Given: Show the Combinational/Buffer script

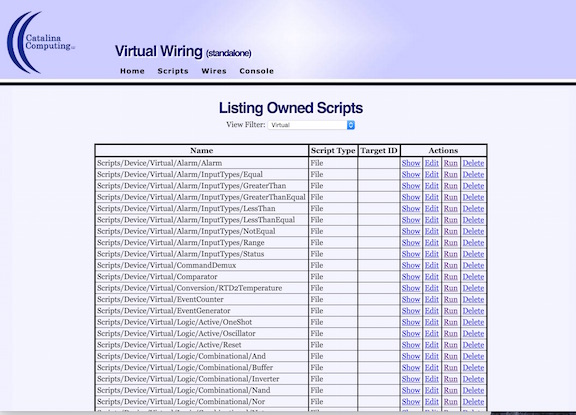Looking at the screenshot, I should click(x=411, y=368).
